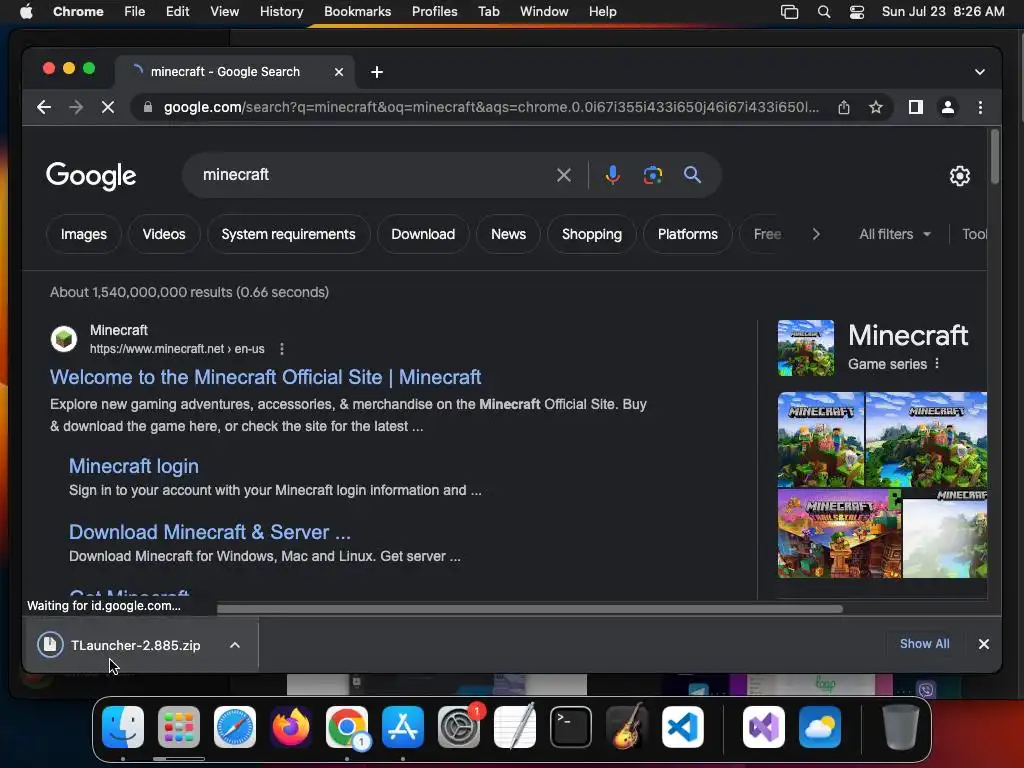Clear the search box text
This screenshot has width=1024, height=768.
pyautogui.click(x=564, y=175)
